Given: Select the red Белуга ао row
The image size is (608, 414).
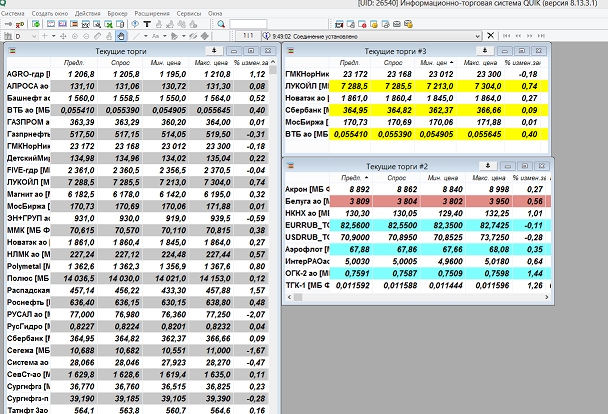Looking at the screenshot, I should click(418, 201).
